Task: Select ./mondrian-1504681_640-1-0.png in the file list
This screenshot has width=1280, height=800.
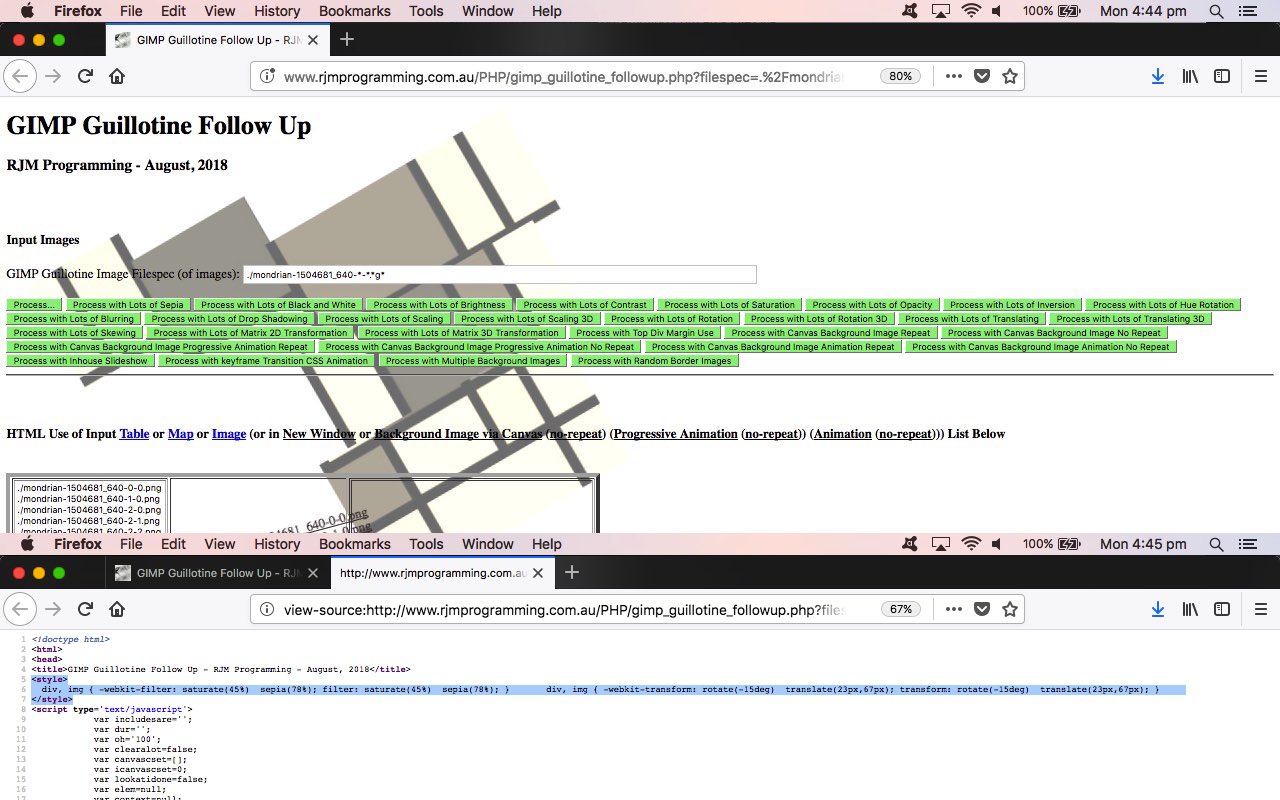Action: tap(90, 499)
